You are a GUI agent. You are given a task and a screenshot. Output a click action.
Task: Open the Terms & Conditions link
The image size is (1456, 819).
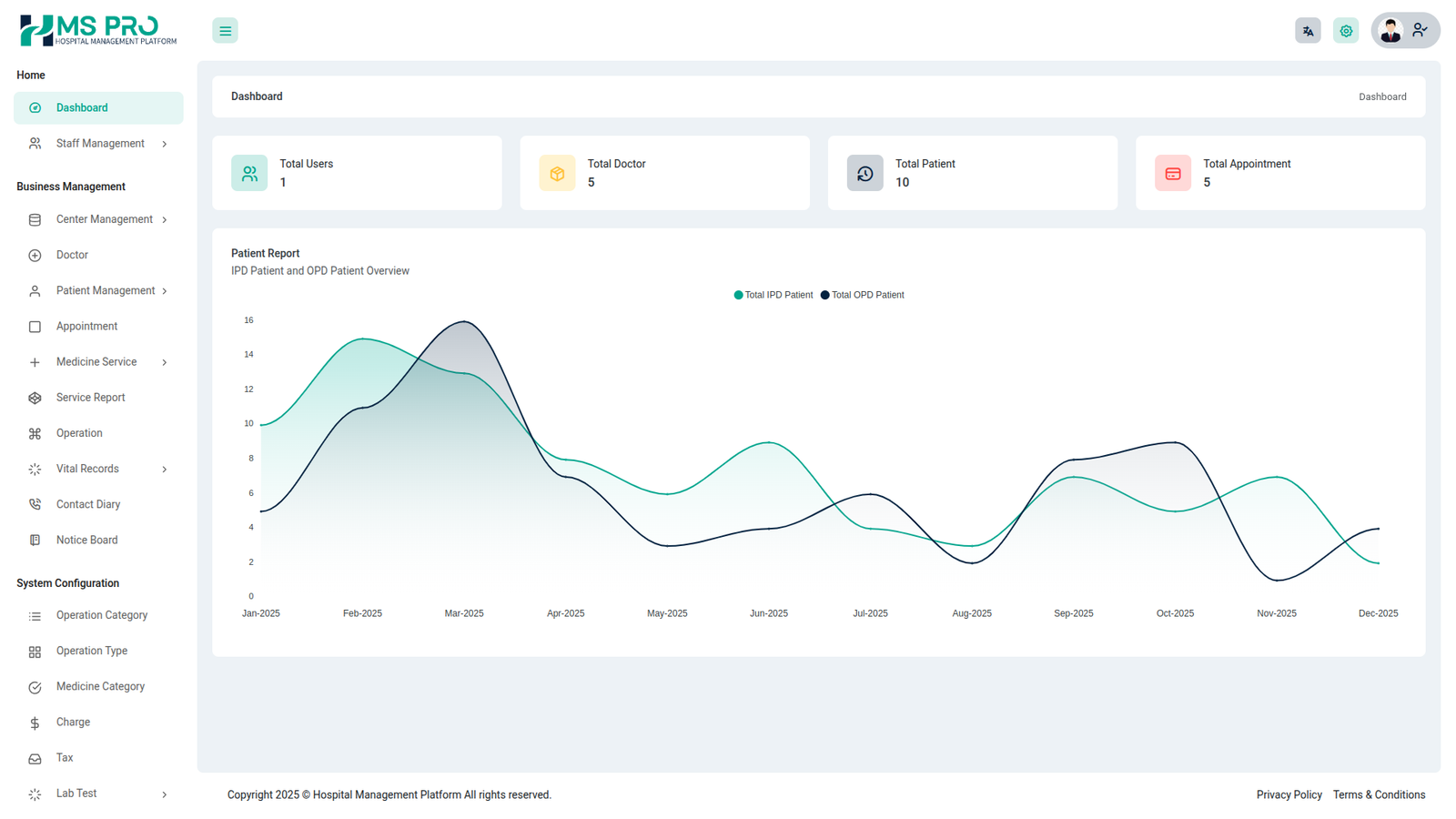[1379, 795]
